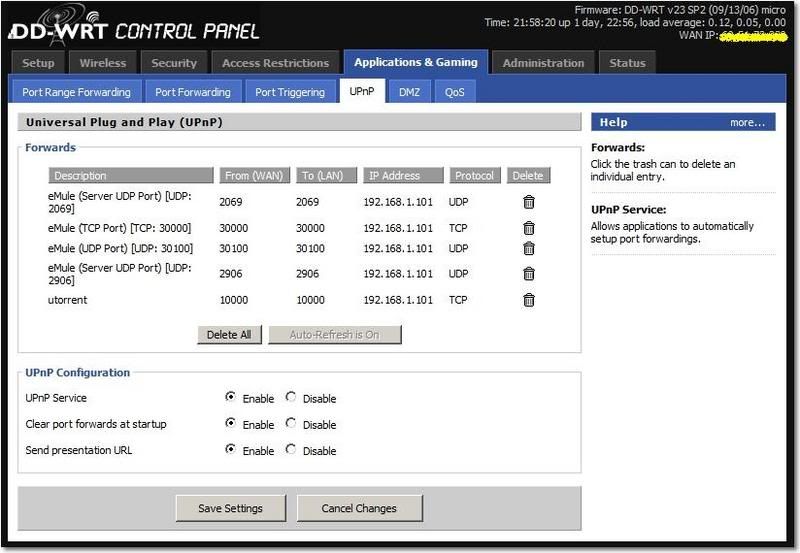Open the Help more... link
This screenshot has height=553, width=800.
click(747, 122)
